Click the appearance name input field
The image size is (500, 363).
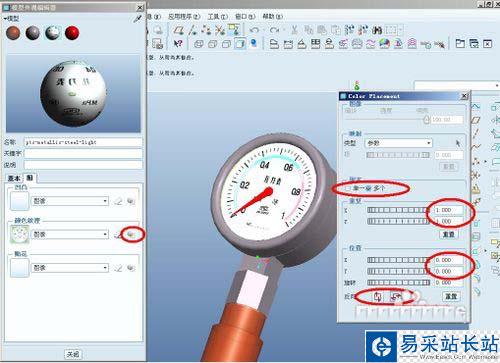(x=83, y=142)
